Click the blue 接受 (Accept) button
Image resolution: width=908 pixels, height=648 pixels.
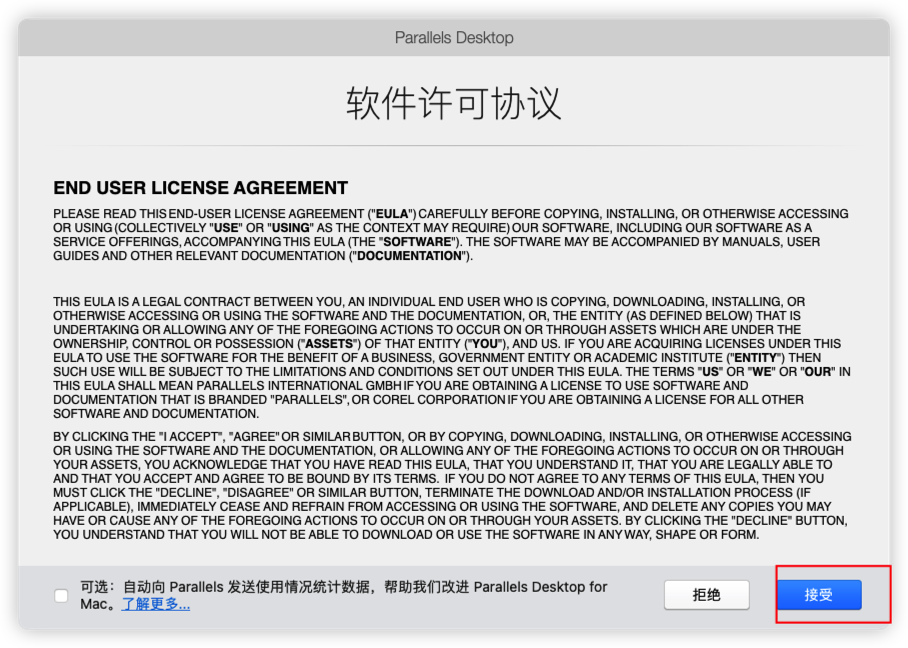(819, 595)
